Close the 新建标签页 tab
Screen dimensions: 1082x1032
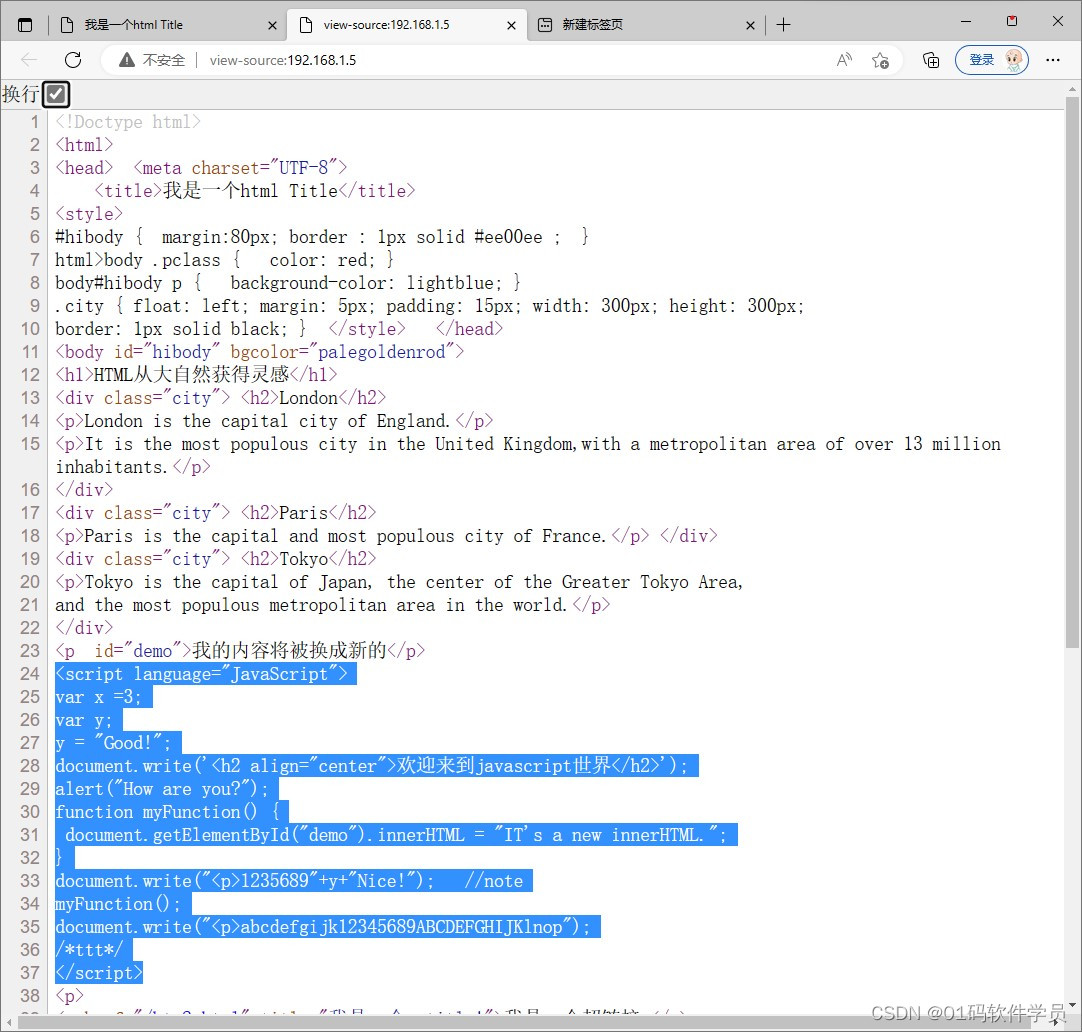point(750,26)
